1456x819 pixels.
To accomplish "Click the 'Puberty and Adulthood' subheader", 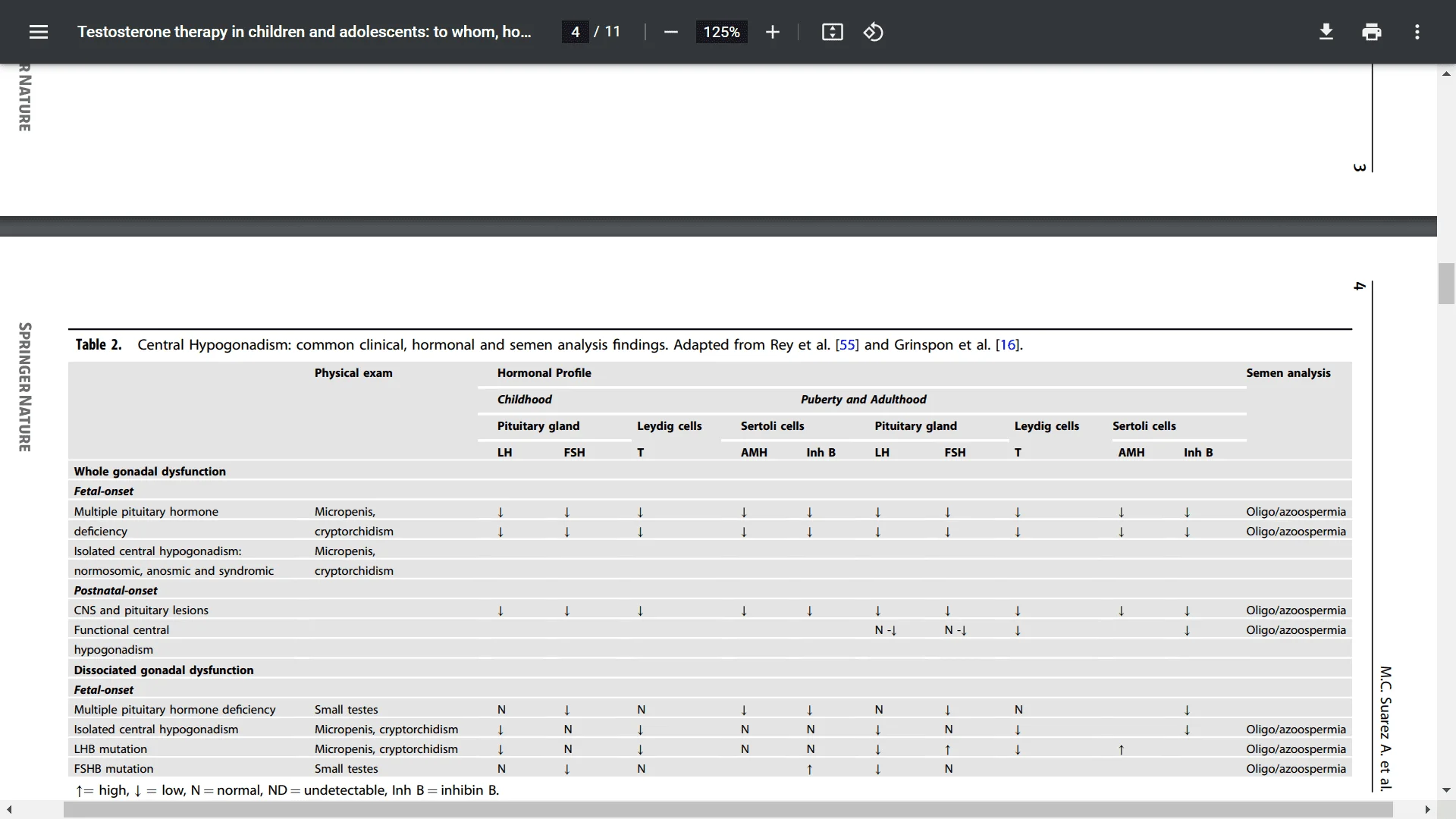I will [863, 400].
